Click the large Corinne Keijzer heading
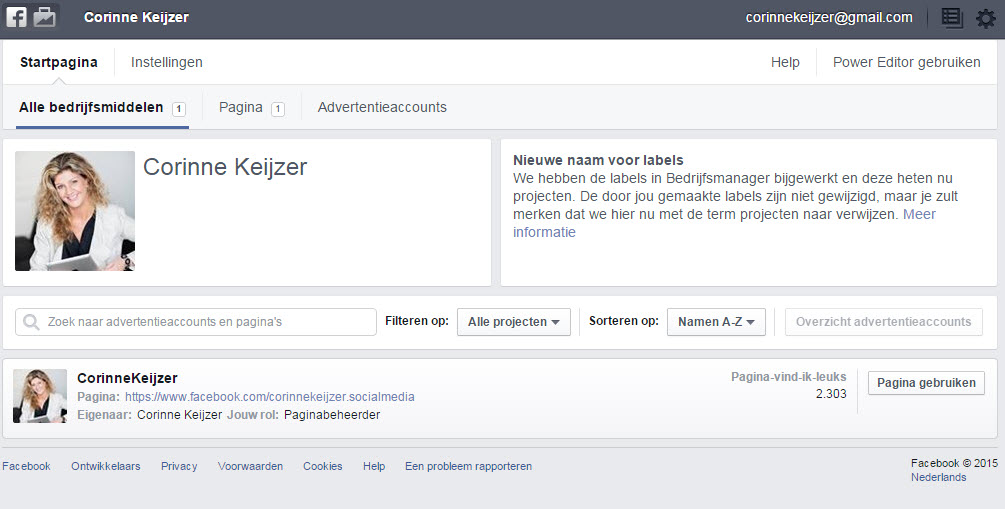This screenshot has height=509, width=1005. click(225, 167)
